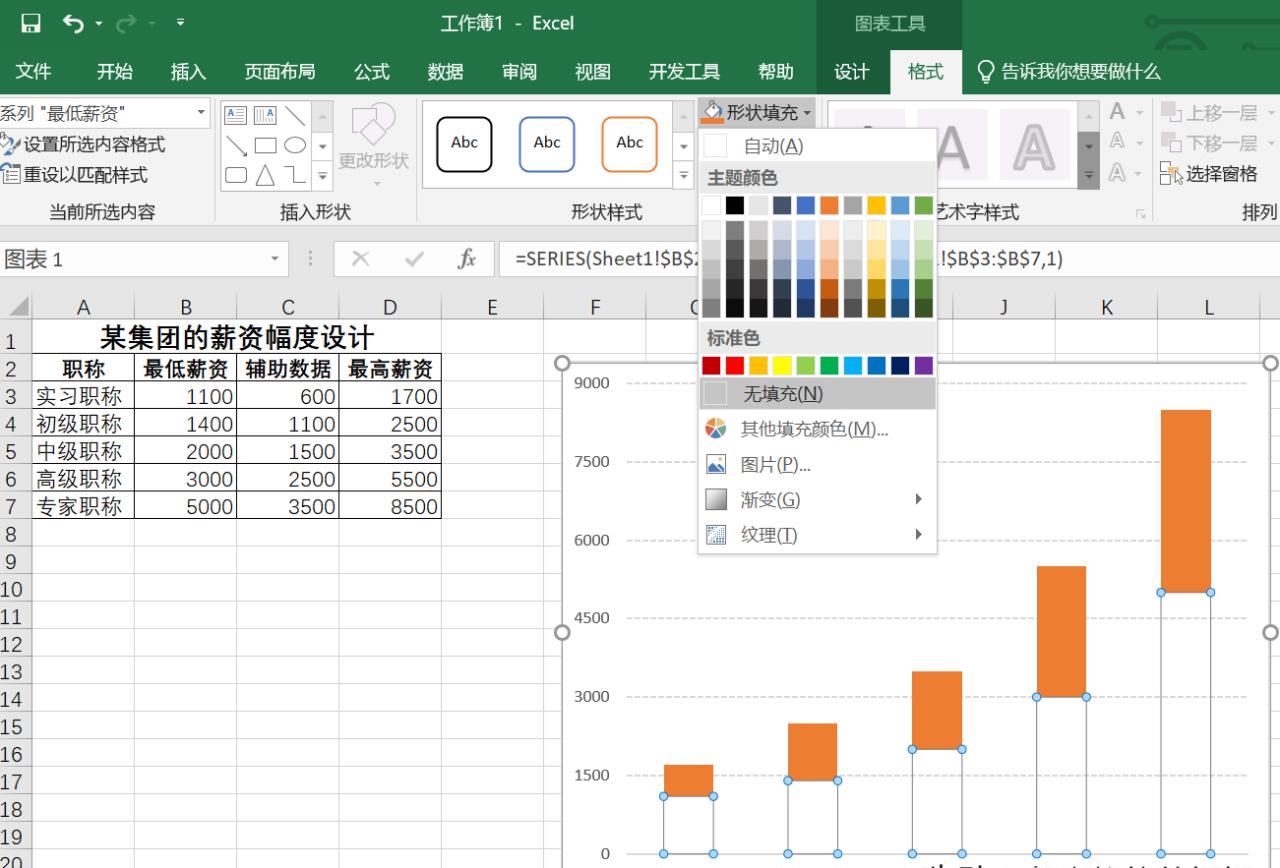Switch to the 页面布局 ribbon tab
1280x868 pixels.
pyautogui.click(x=280, y=71)
